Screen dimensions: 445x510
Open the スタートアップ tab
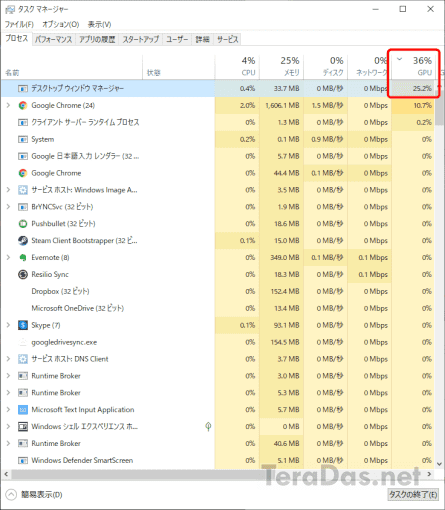coord(140,39)
